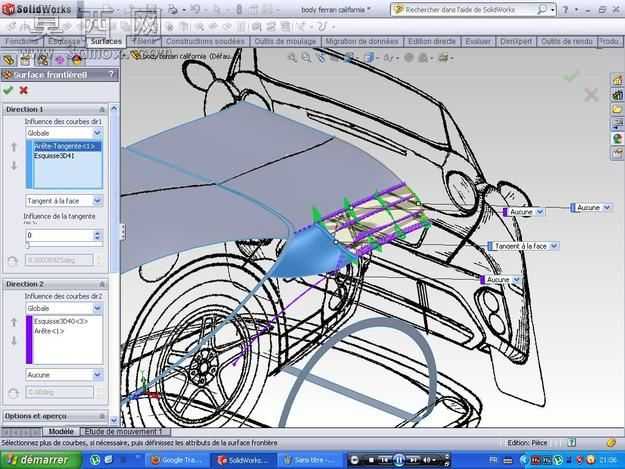625x469 pixels.
Task: Open the bottom 'Aucune' callout dropdown in viewport
Action: [517, 280]
